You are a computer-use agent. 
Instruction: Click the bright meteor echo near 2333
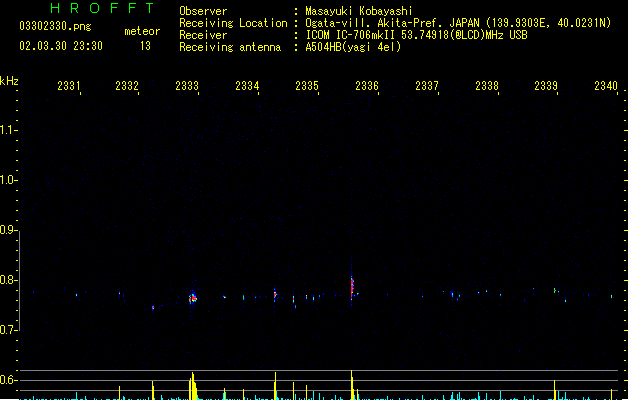[193, 298]
